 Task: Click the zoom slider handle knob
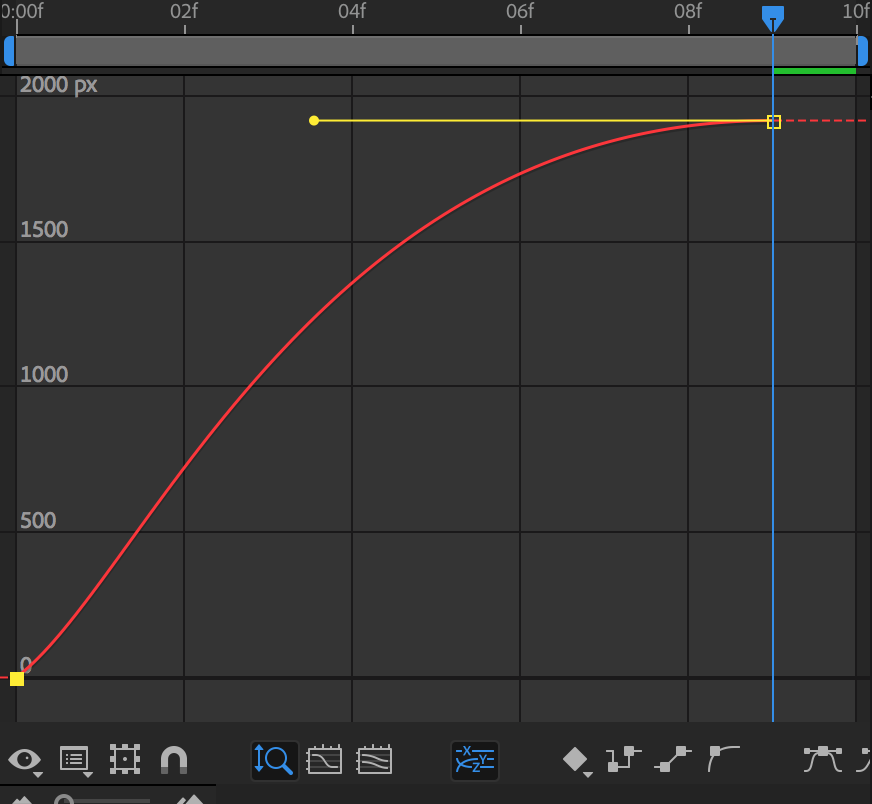(63, 800)
